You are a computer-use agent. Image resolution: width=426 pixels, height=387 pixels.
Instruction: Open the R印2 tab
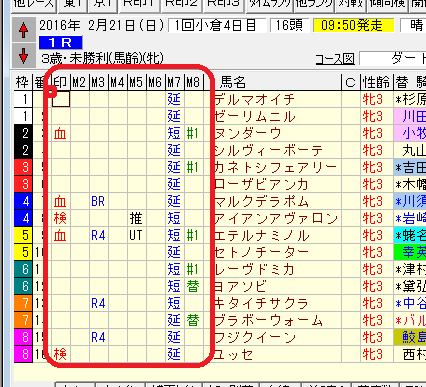(182, 4)
